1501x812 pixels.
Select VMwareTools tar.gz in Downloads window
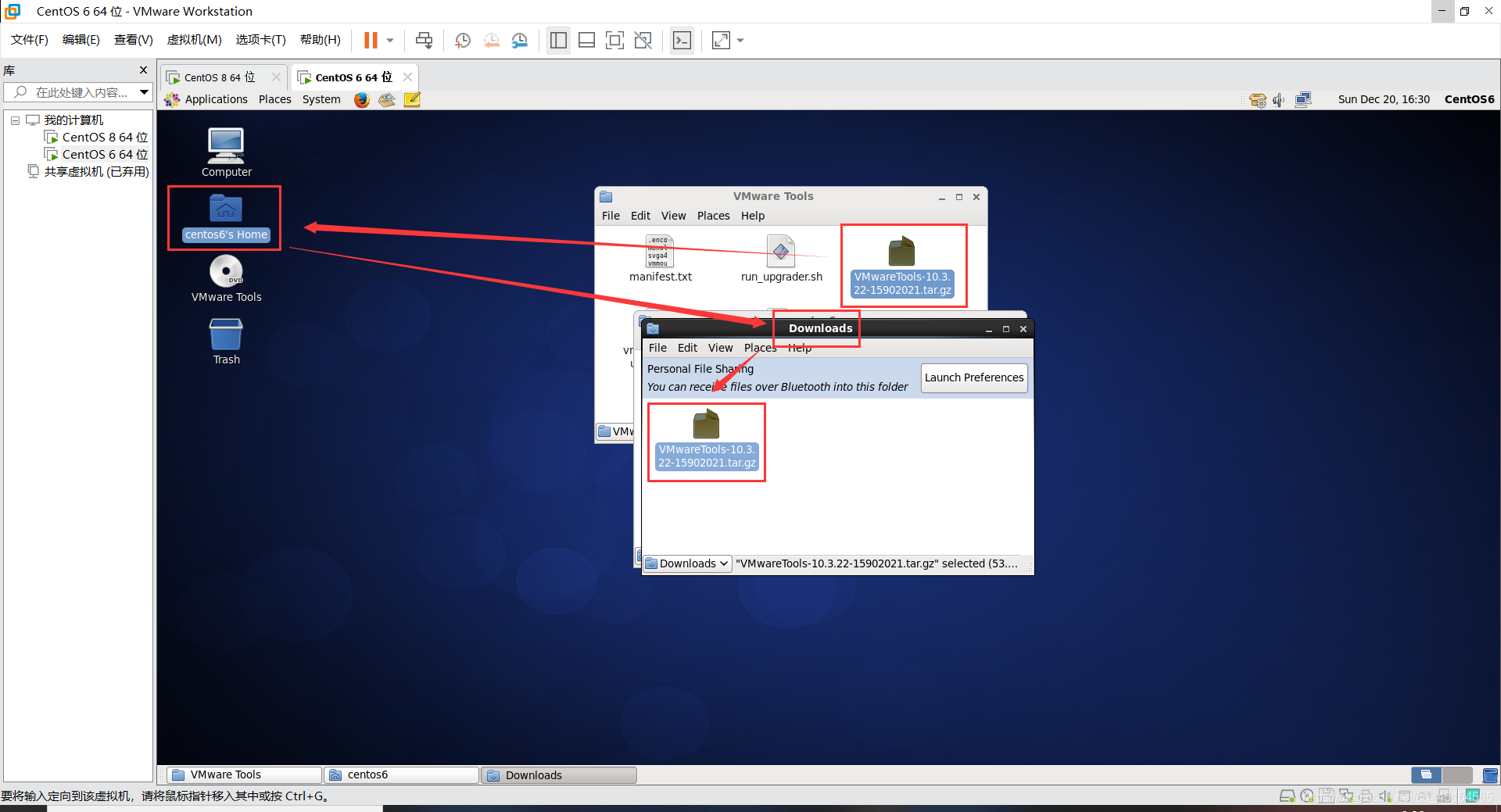tap(707, 439)
